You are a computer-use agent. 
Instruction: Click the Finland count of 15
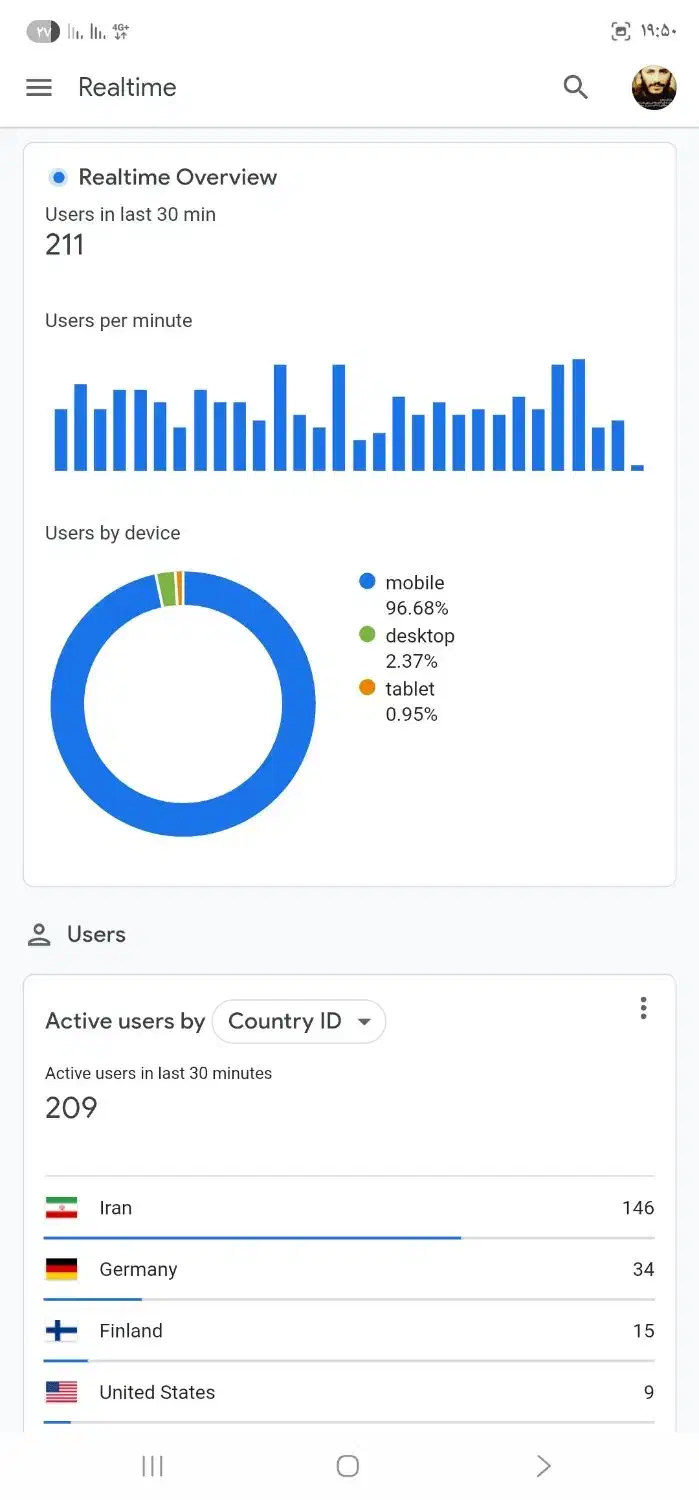click(x=643, y=1331)
